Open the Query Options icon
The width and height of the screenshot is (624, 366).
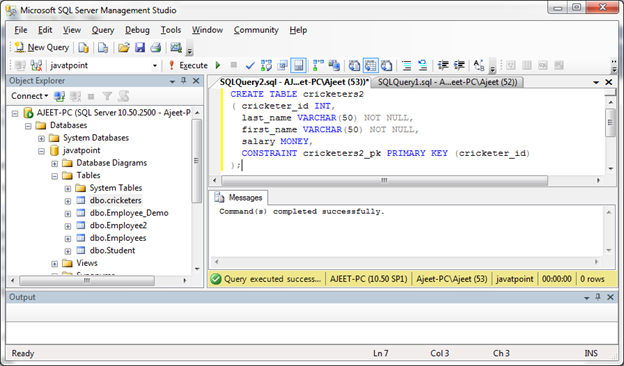pos(283,65)
